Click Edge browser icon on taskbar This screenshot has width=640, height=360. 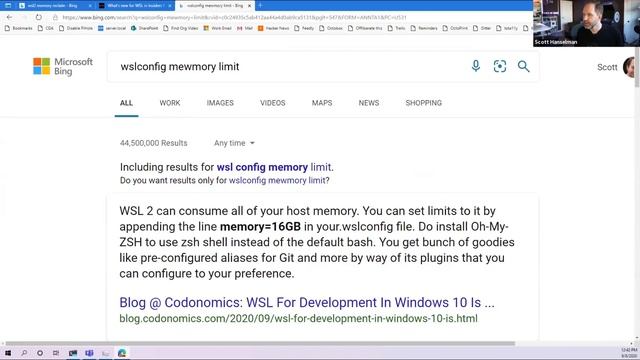(x=122, y=353)
